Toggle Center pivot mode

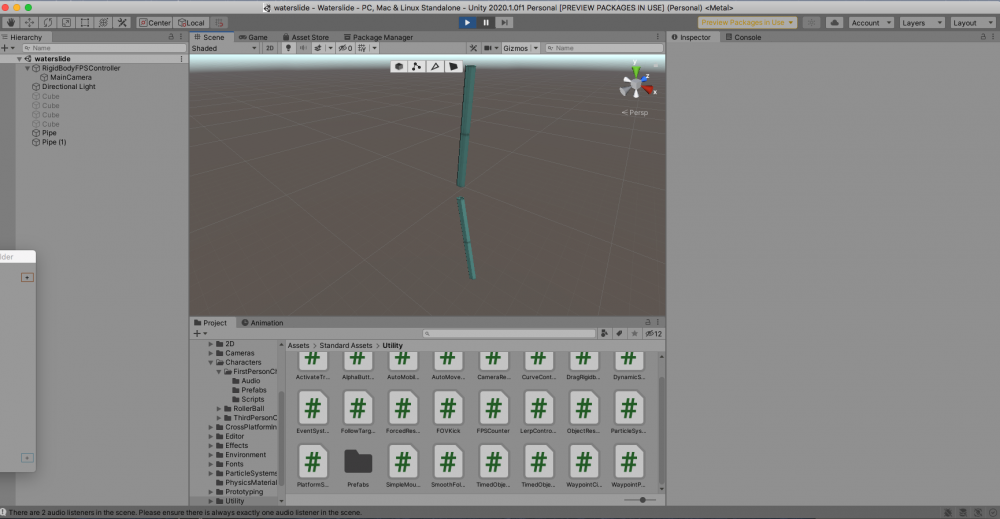click(x=155, y=22)
